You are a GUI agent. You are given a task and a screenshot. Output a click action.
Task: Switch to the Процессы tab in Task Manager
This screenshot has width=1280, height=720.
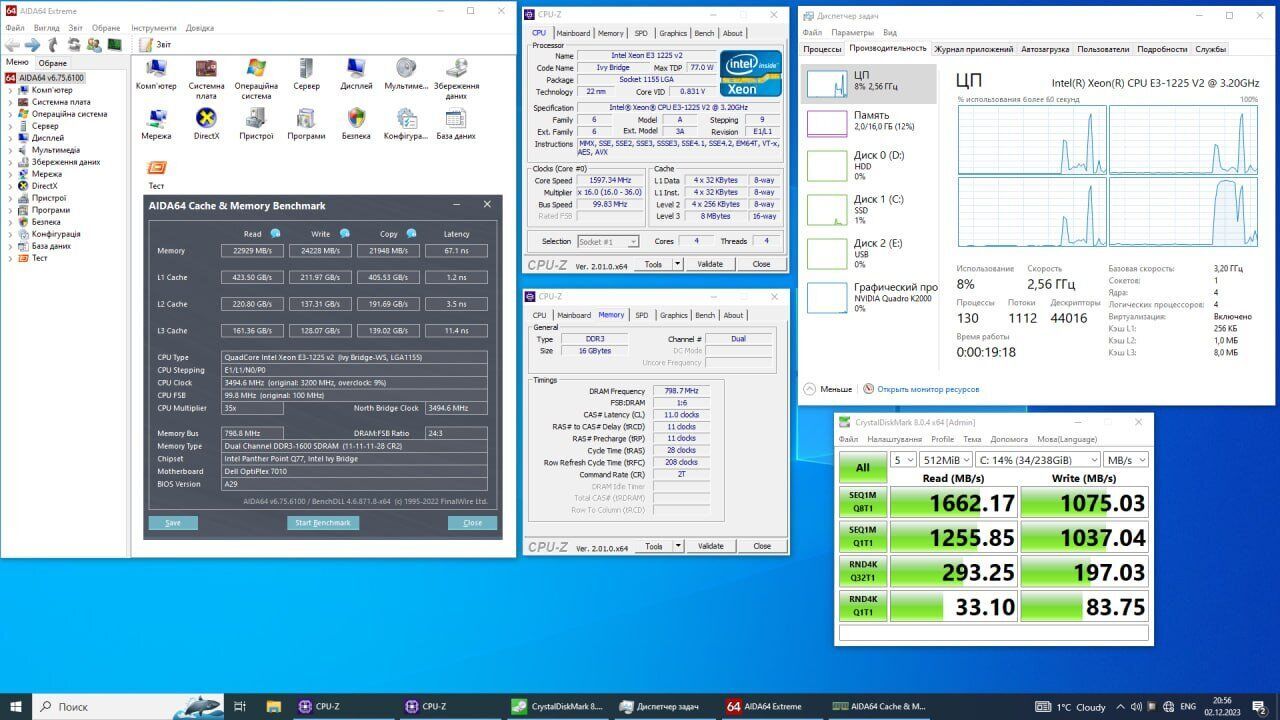coord(822,49)
